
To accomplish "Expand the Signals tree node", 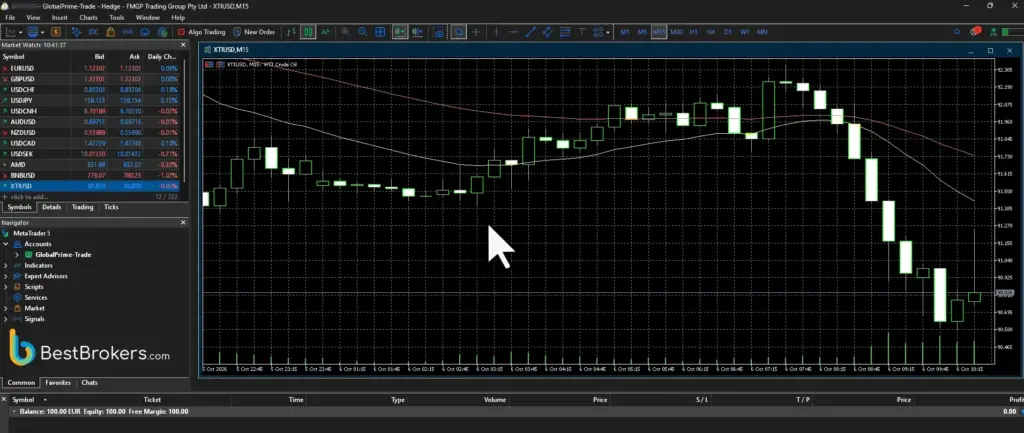I will (x=6, y=319).
